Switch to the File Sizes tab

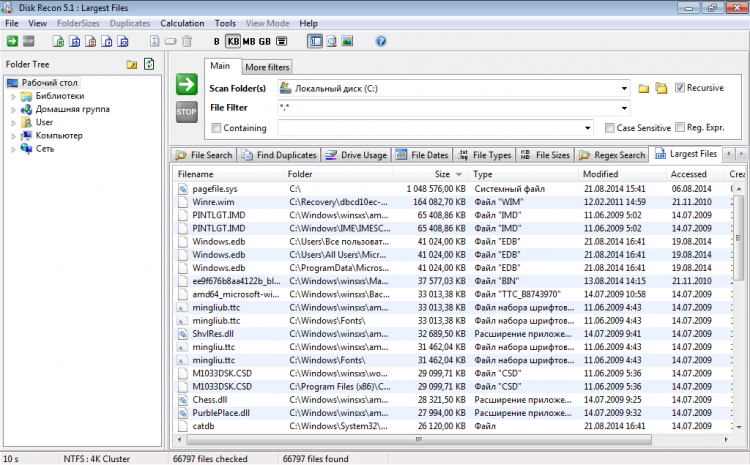point(545,155)
